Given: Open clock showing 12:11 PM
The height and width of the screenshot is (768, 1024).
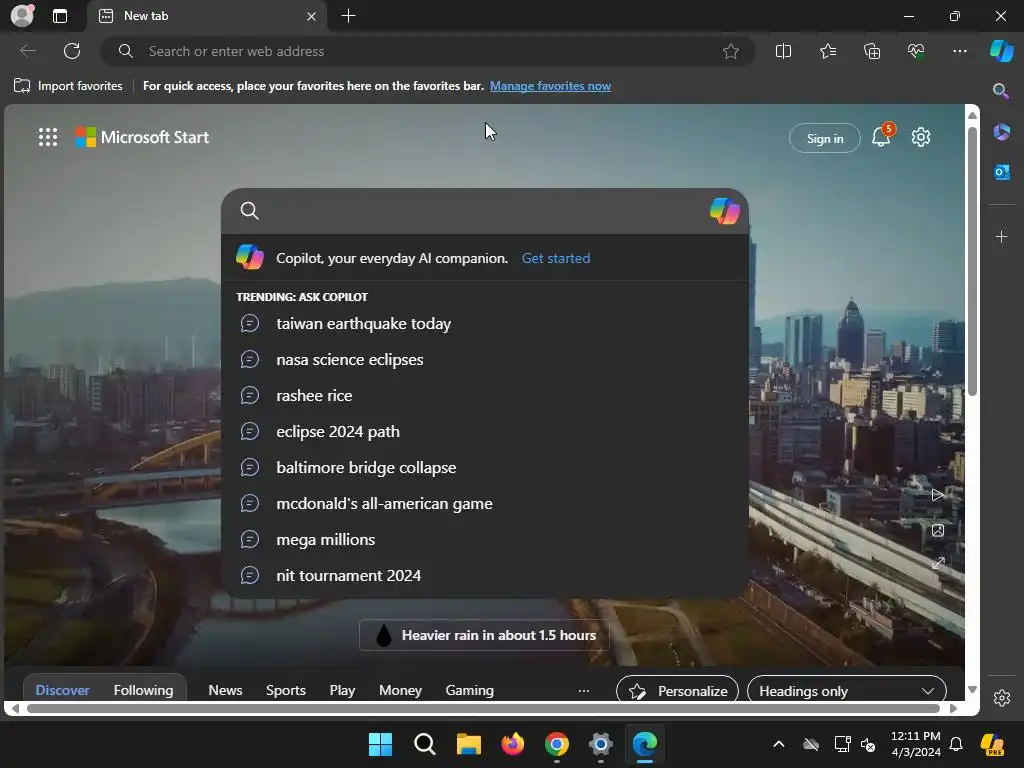Looking at the screenshot, I should click(916, 744).
